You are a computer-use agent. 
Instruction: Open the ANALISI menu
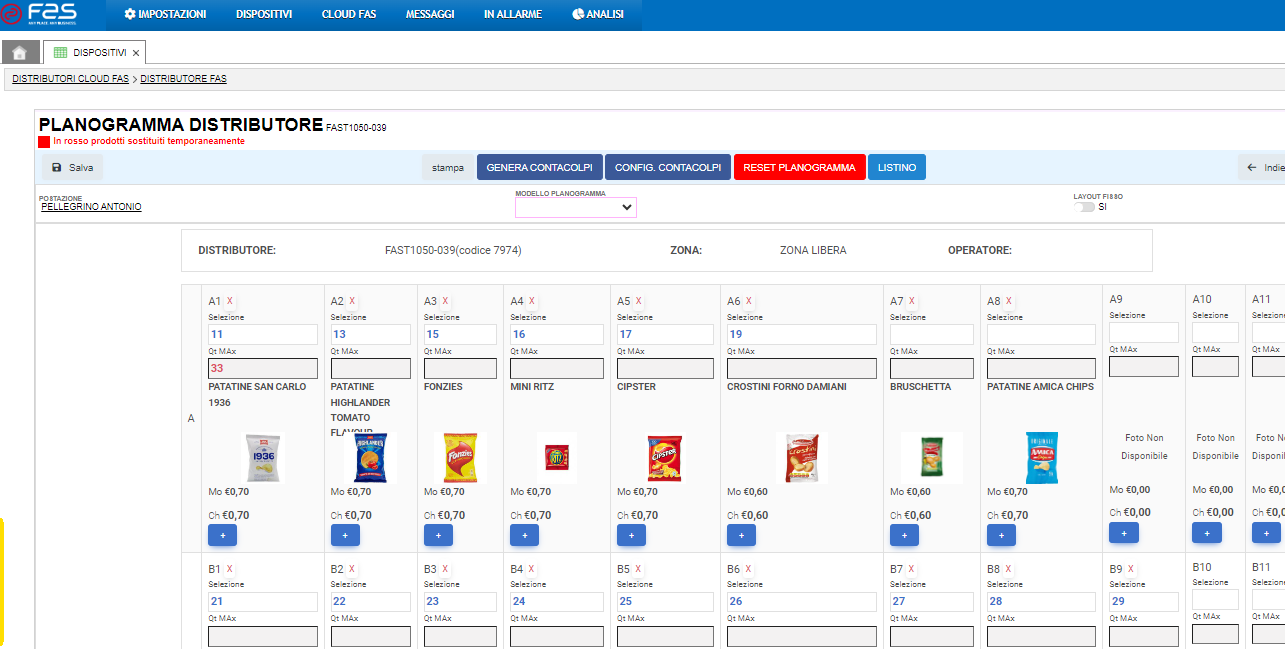(x=598, y=15)
